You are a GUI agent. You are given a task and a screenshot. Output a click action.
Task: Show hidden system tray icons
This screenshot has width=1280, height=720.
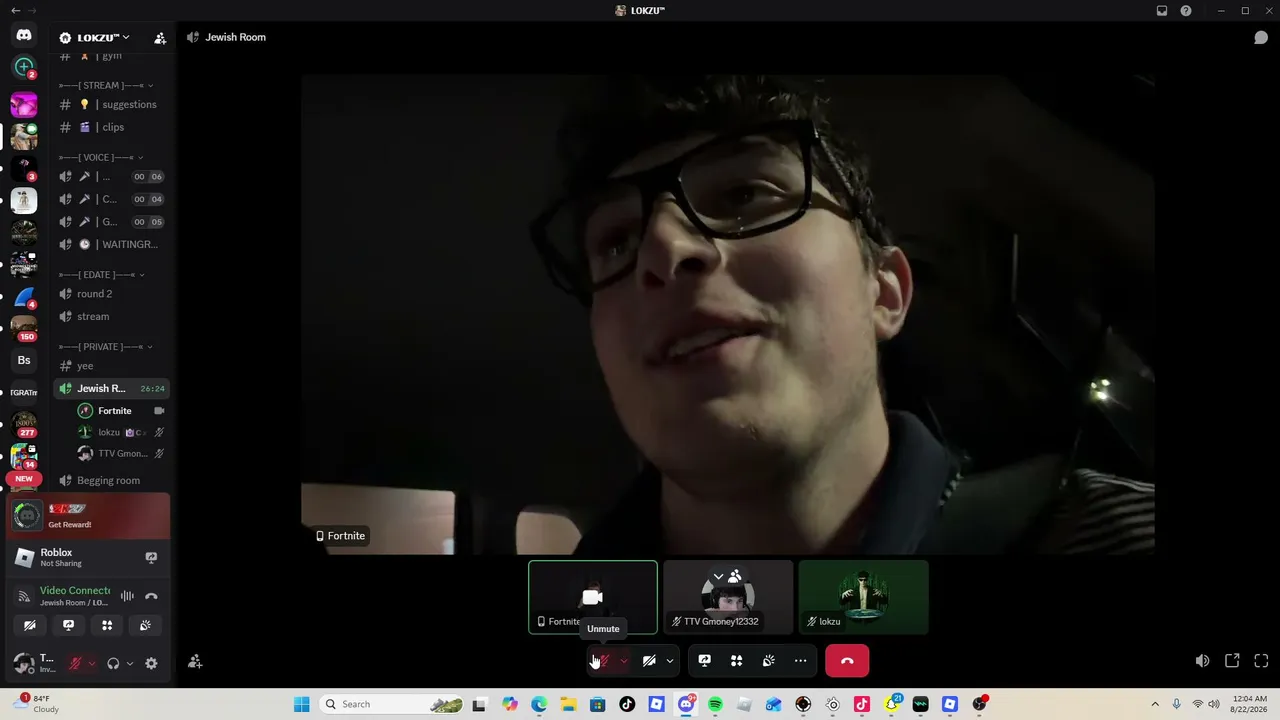(x=1155, y=704)
